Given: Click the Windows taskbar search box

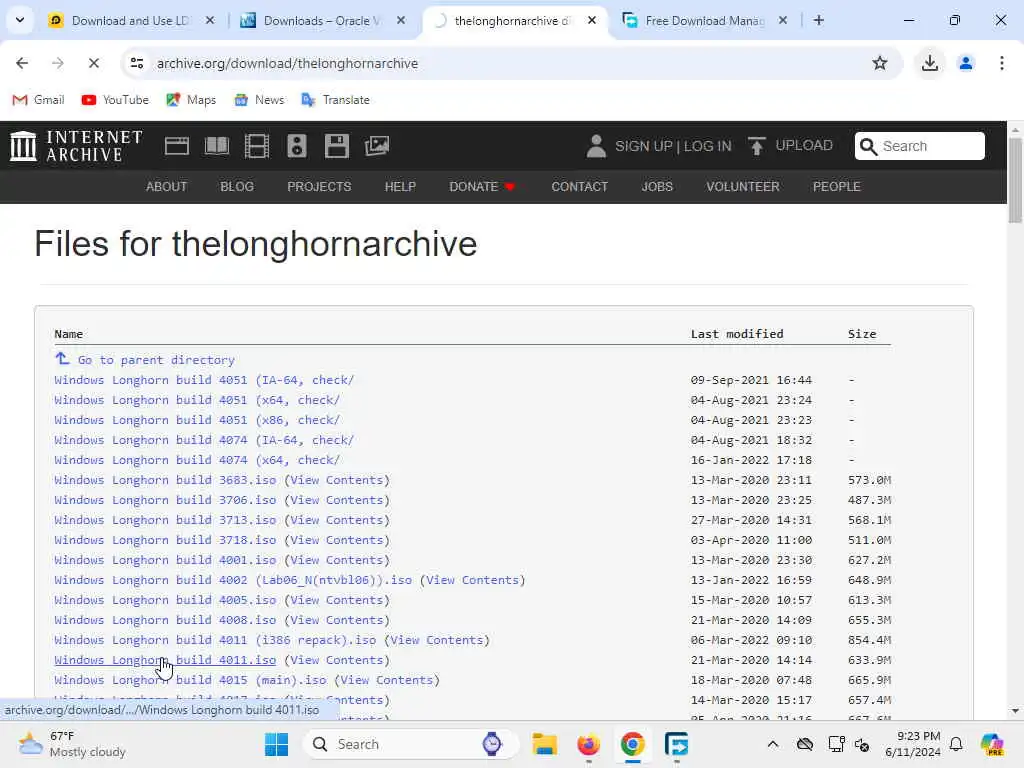Looking at the screenshot, I should pyautogui.click(x=410, y=744).
